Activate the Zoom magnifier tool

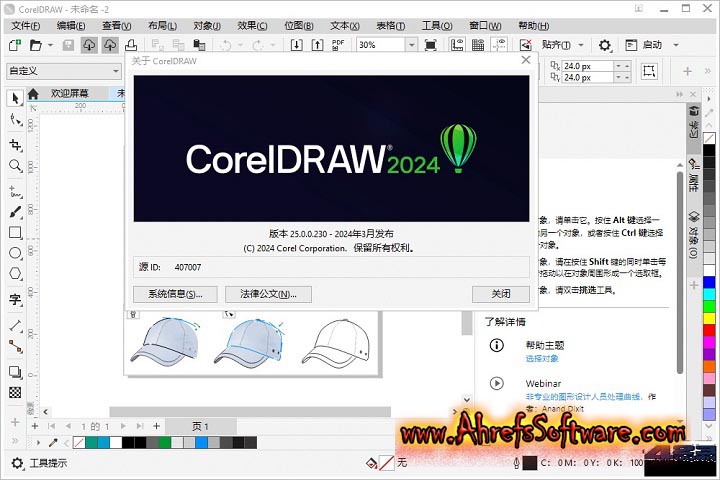point(15,166)
